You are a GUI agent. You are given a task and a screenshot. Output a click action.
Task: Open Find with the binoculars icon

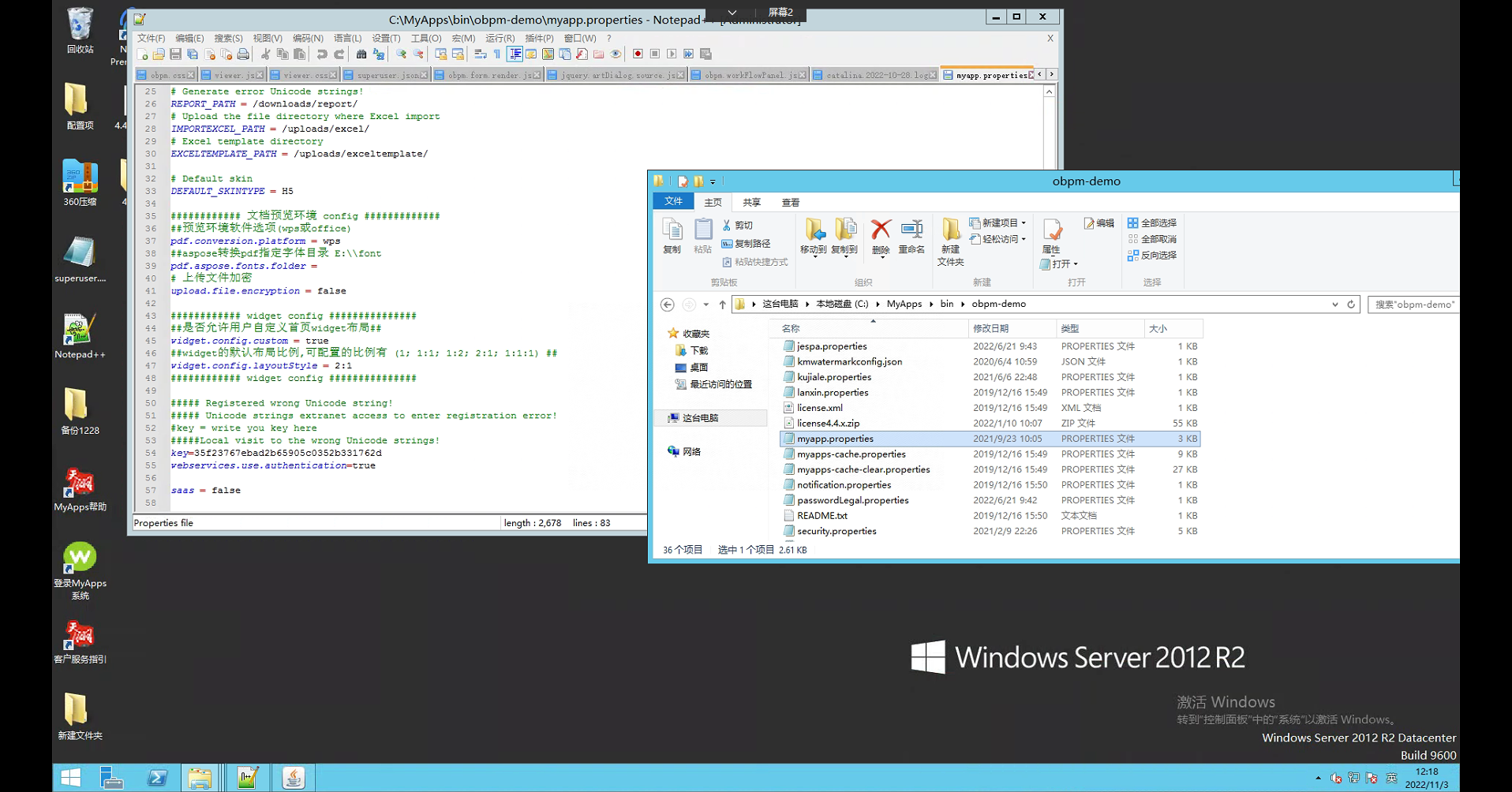[x=361, y=54]
